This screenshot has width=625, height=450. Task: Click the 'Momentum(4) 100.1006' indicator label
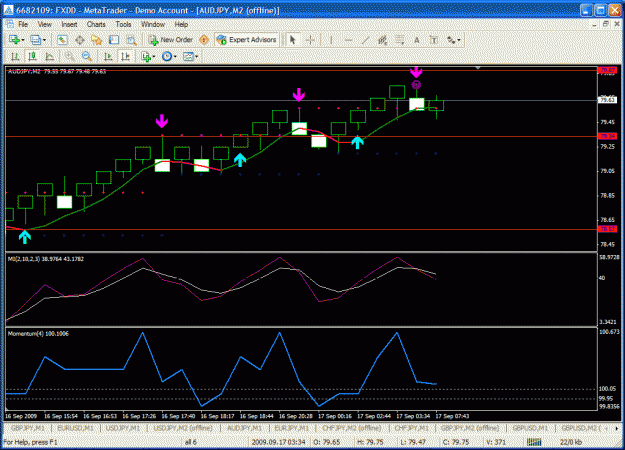tap(38, 334)
